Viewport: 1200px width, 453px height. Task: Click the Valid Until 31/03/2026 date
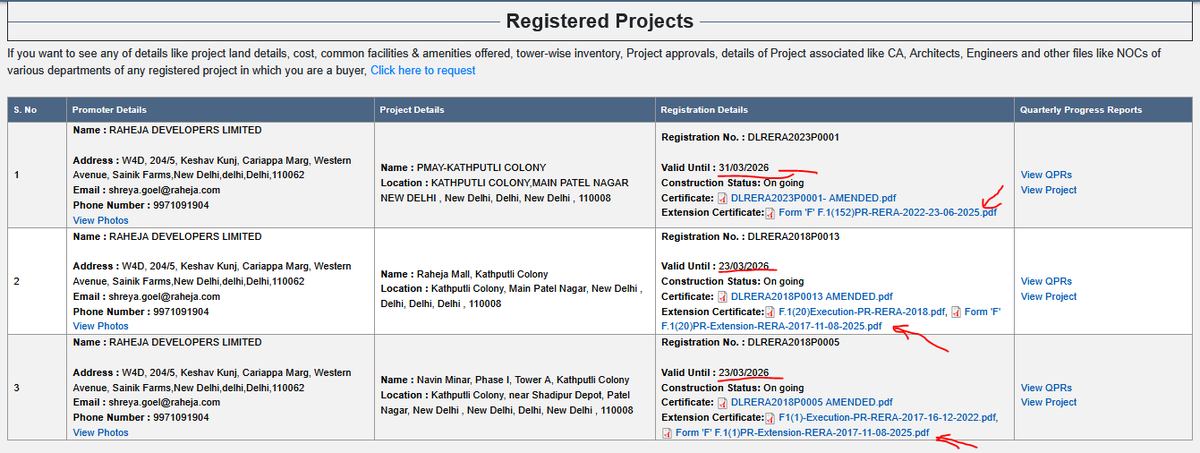743,167
